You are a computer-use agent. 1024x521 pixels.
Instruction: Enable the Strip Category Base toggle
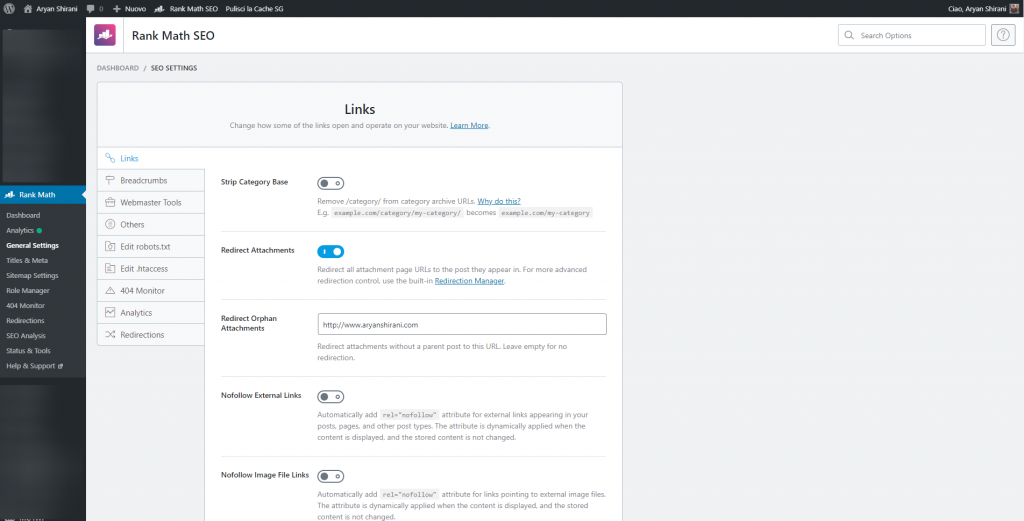point(331,183)
